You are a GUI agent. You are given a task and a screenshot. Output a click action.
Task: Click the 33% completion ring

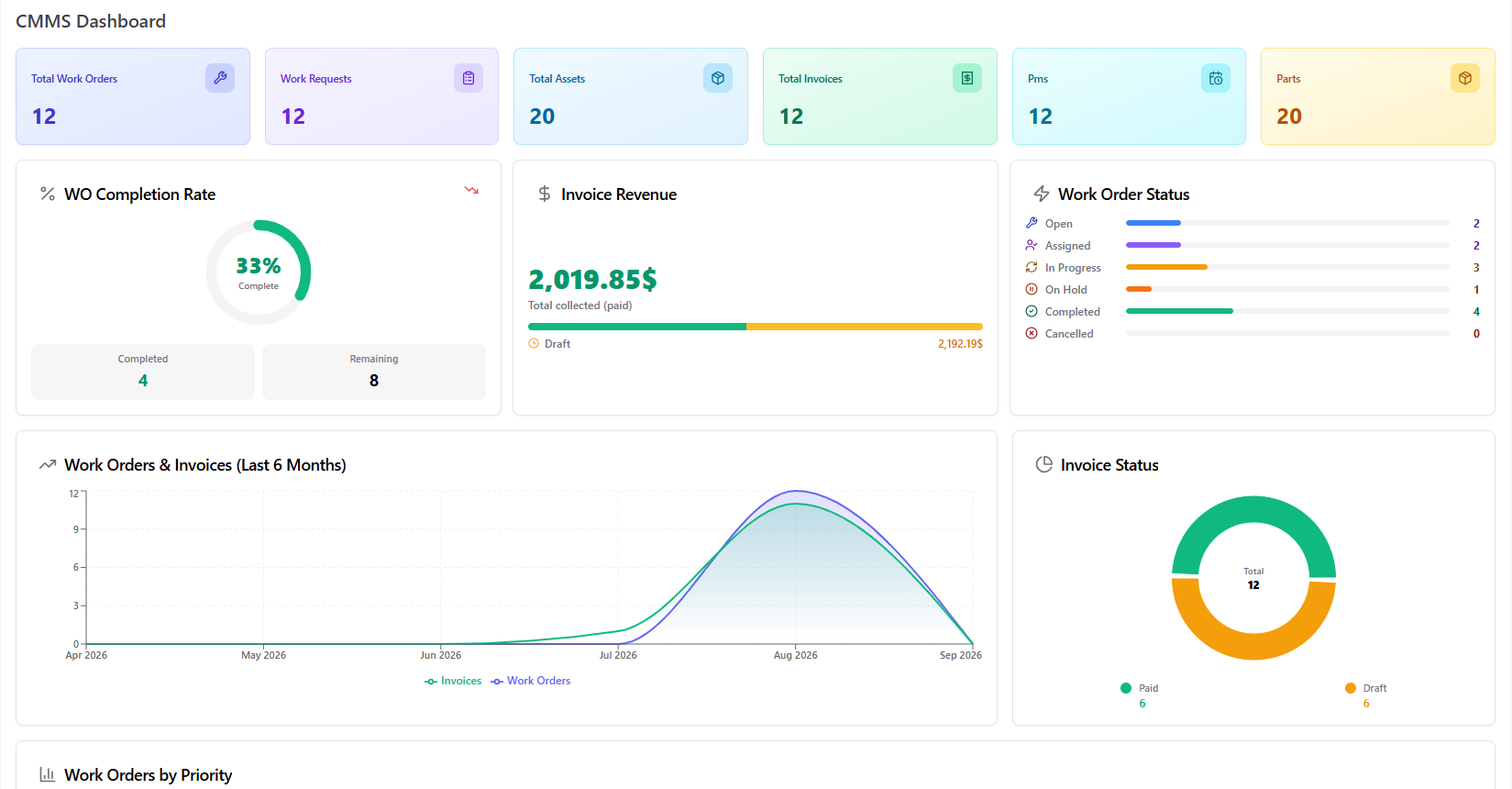click(259, 272)
